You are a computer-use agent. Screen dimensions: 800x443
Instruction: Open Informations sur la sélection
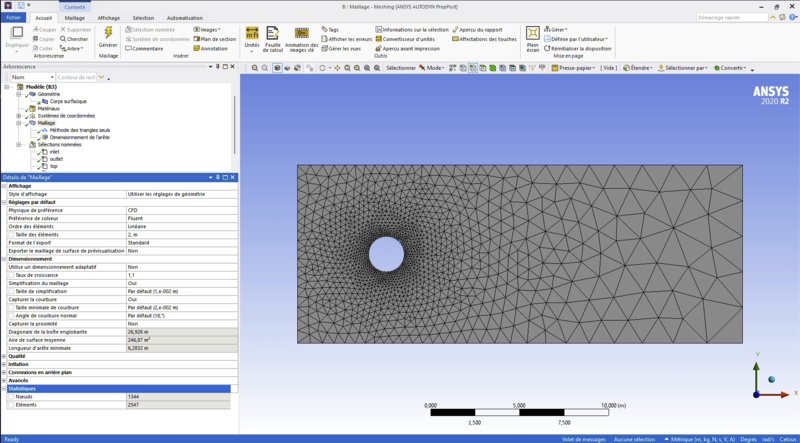(412, 30)
